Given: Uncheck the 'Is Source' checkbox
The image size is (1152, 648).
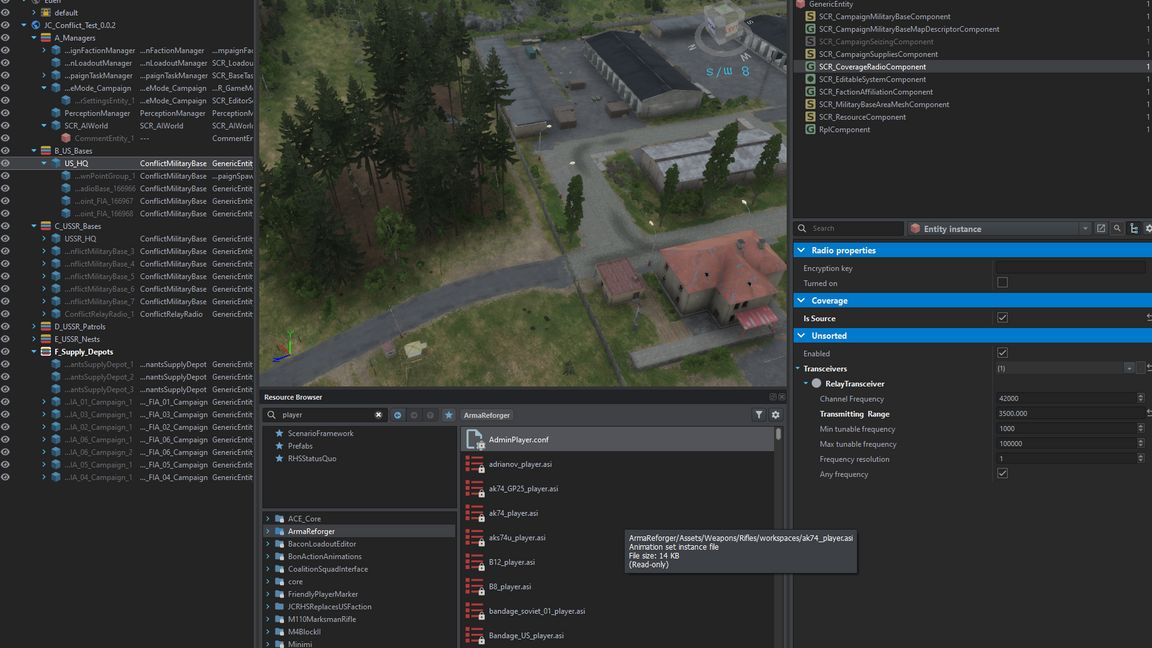Looking at the screenshot, I should coord(1002,318).
